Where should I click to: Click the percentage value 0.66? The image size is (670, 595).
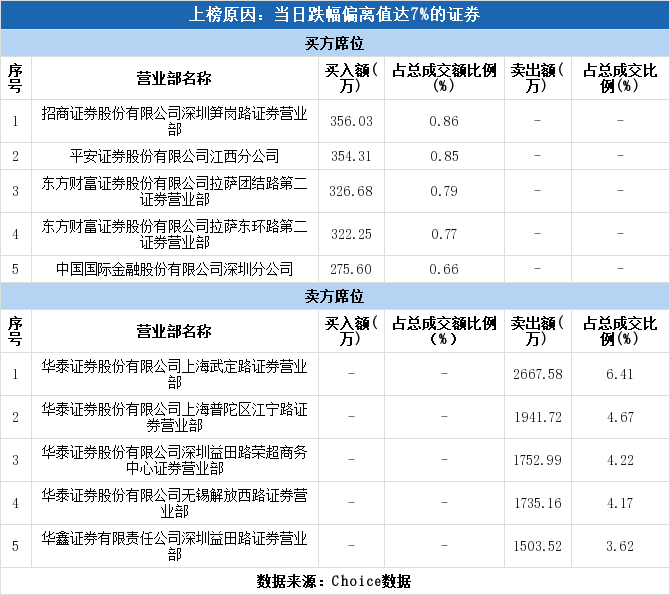444,269
